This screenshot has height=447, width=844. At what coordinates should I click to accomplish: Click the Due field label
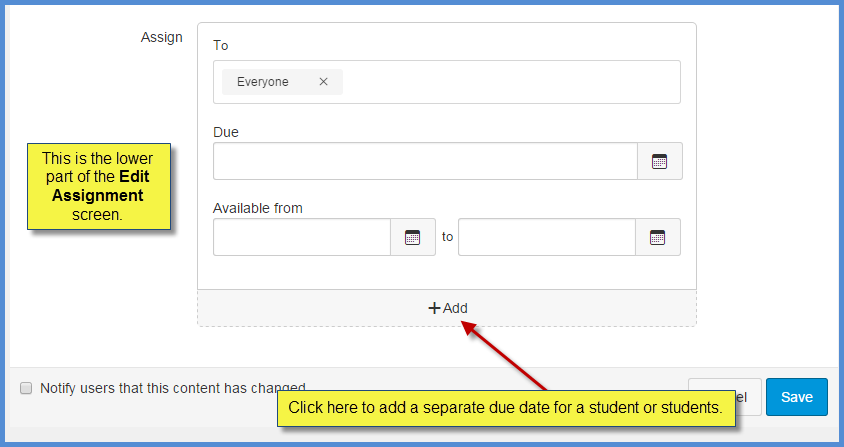[226, 131]
